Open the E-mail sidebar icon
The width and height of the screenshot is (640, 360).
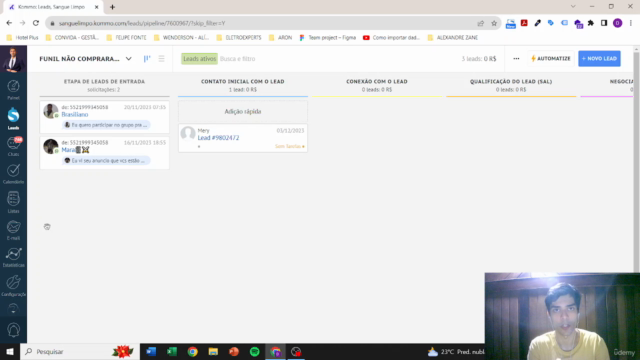[x=13, y=230]
